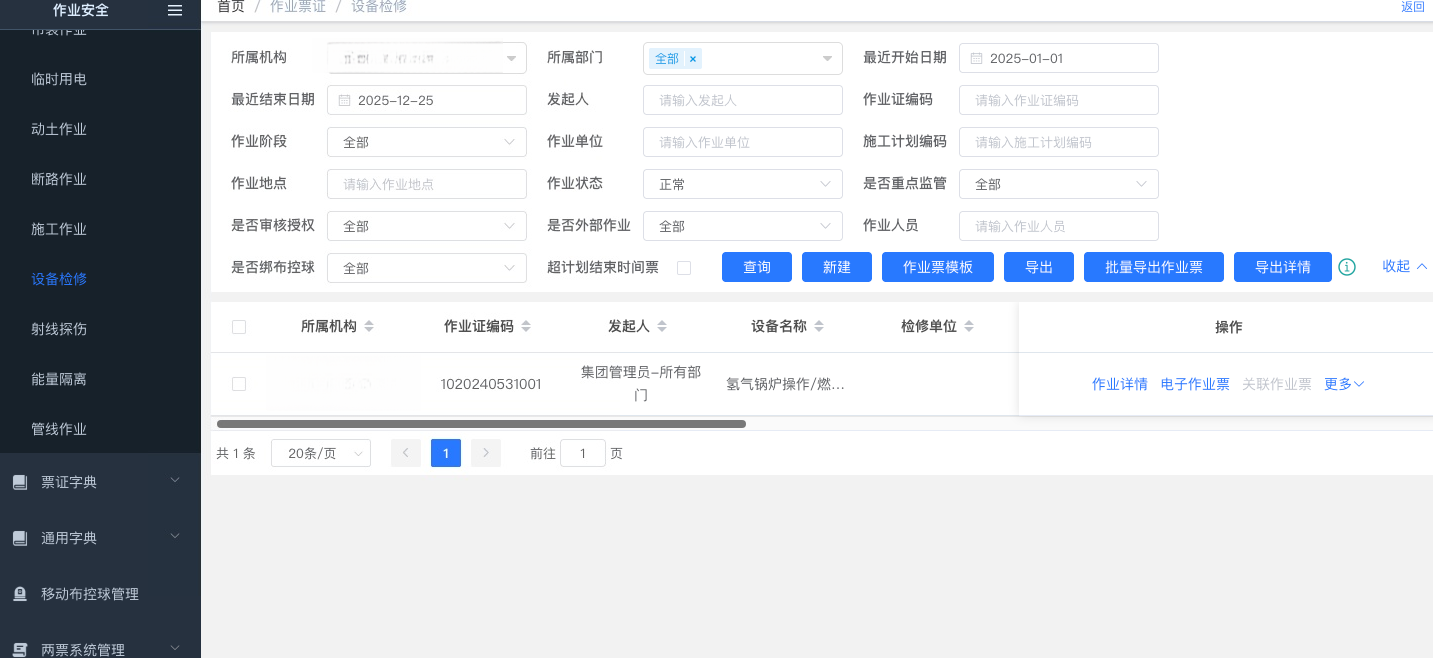Click the sort icon on 作业证编码 column
Screen dimensions: 1433x658
coord(526,327)
